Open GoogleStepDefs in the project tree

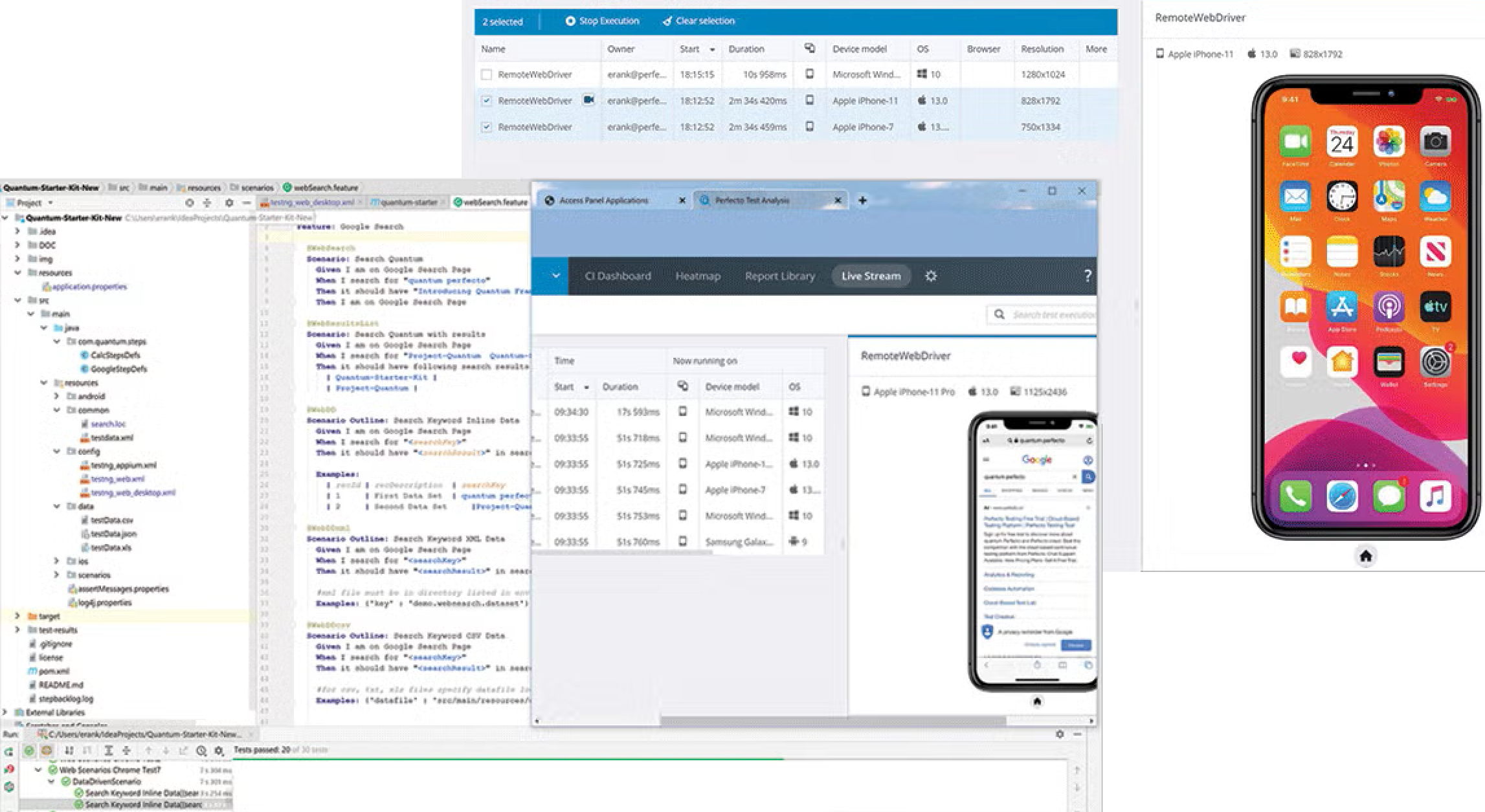(x=113, y=369)
